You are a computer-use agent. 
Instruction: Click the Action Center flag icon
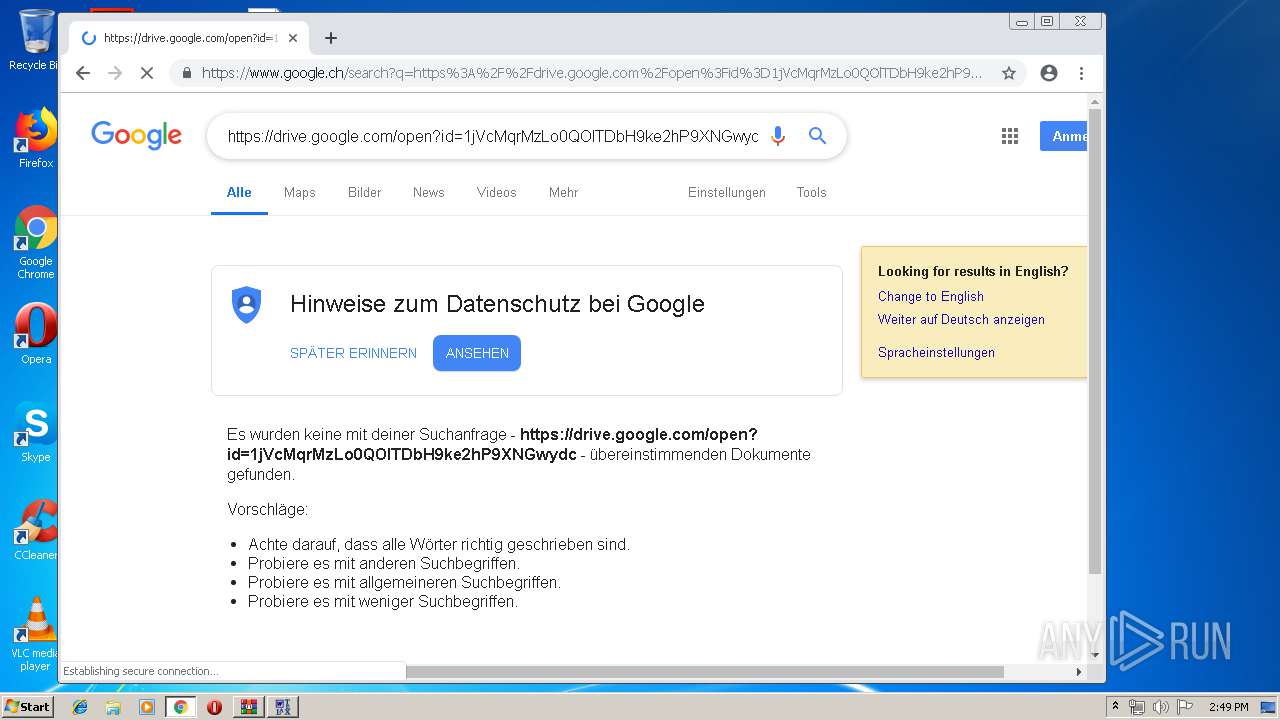pos(1183,707)
